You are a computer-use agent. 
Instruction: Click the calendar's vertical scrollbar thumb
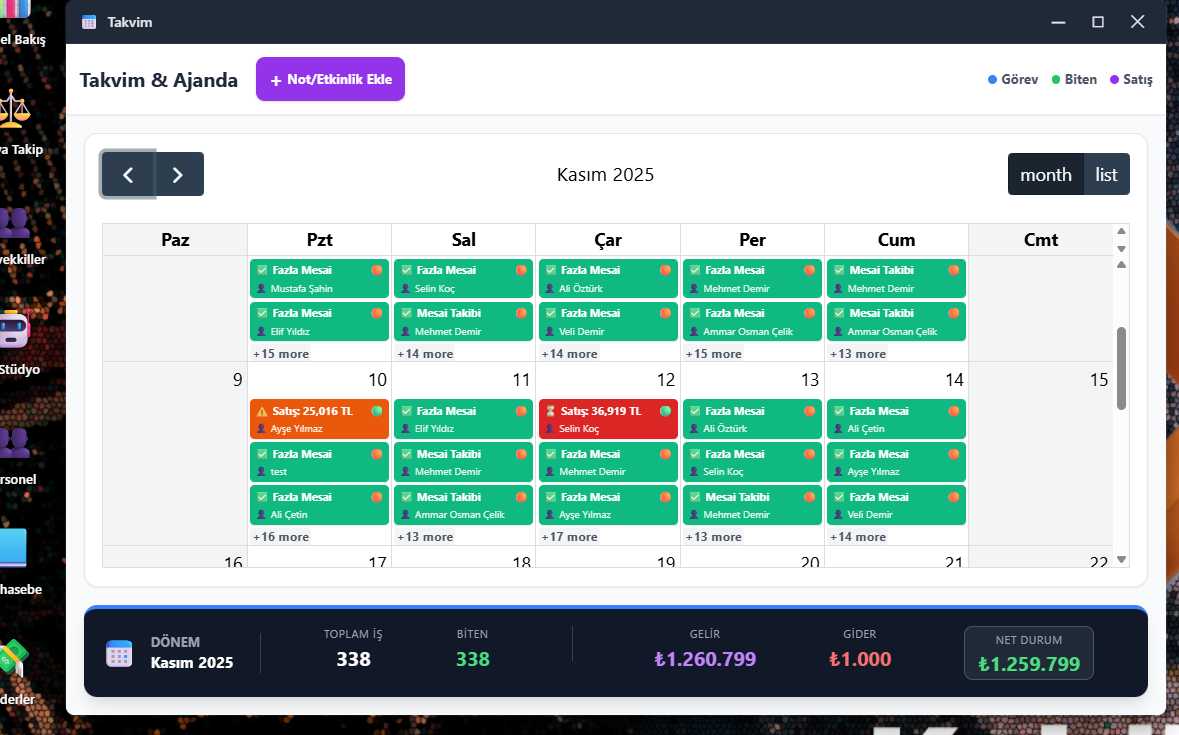1121,367
